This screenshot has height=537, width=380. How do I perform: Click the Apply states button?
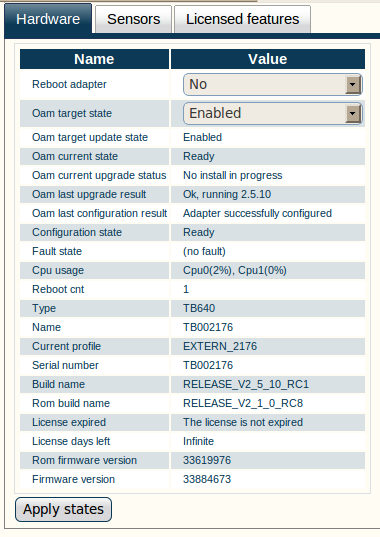click(x=63, y=509)
